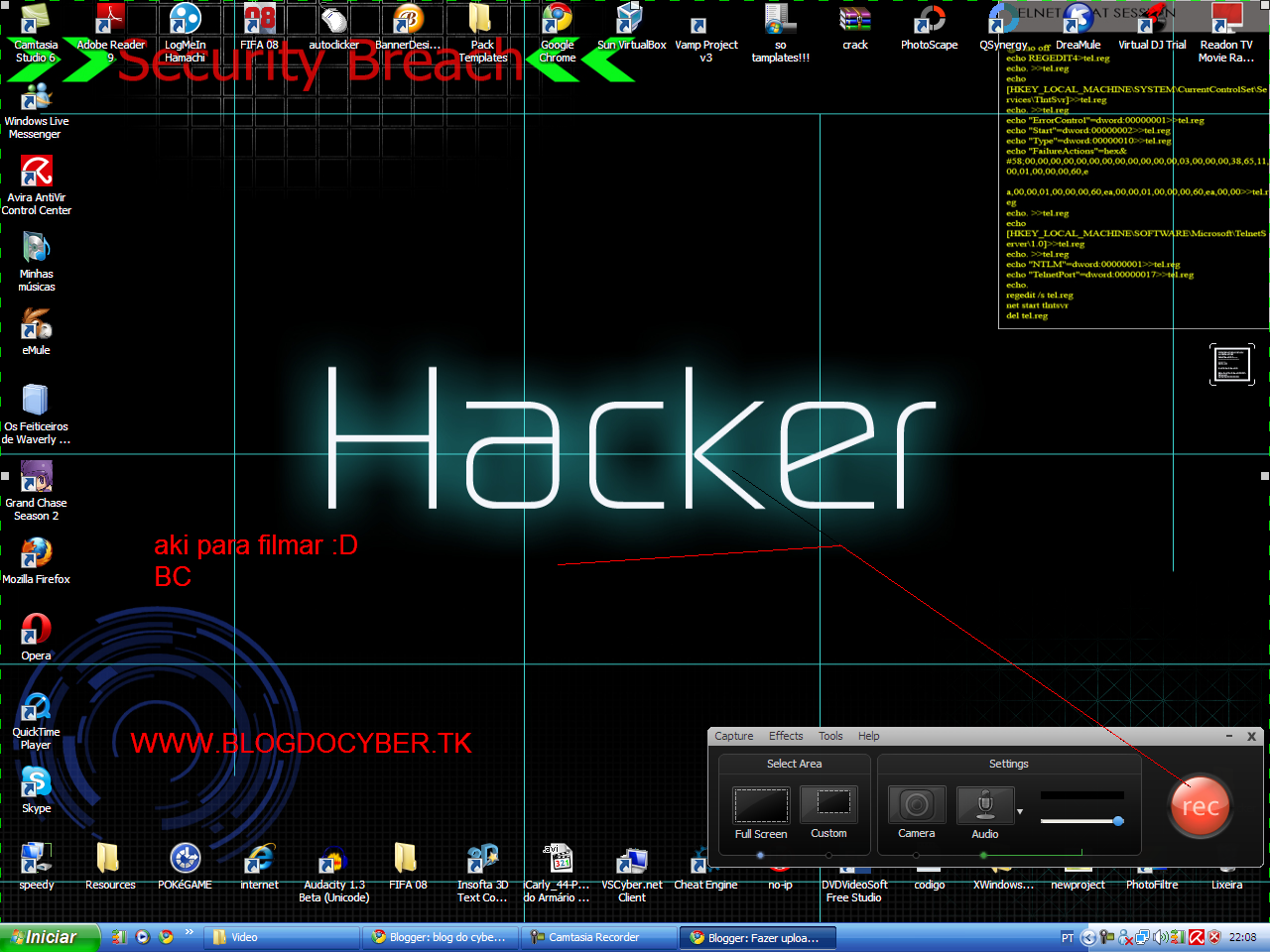This screenshot has width=1270, height=952.
Task: Launch Skype desktop shortcut
Action: (x=36, y=789)
